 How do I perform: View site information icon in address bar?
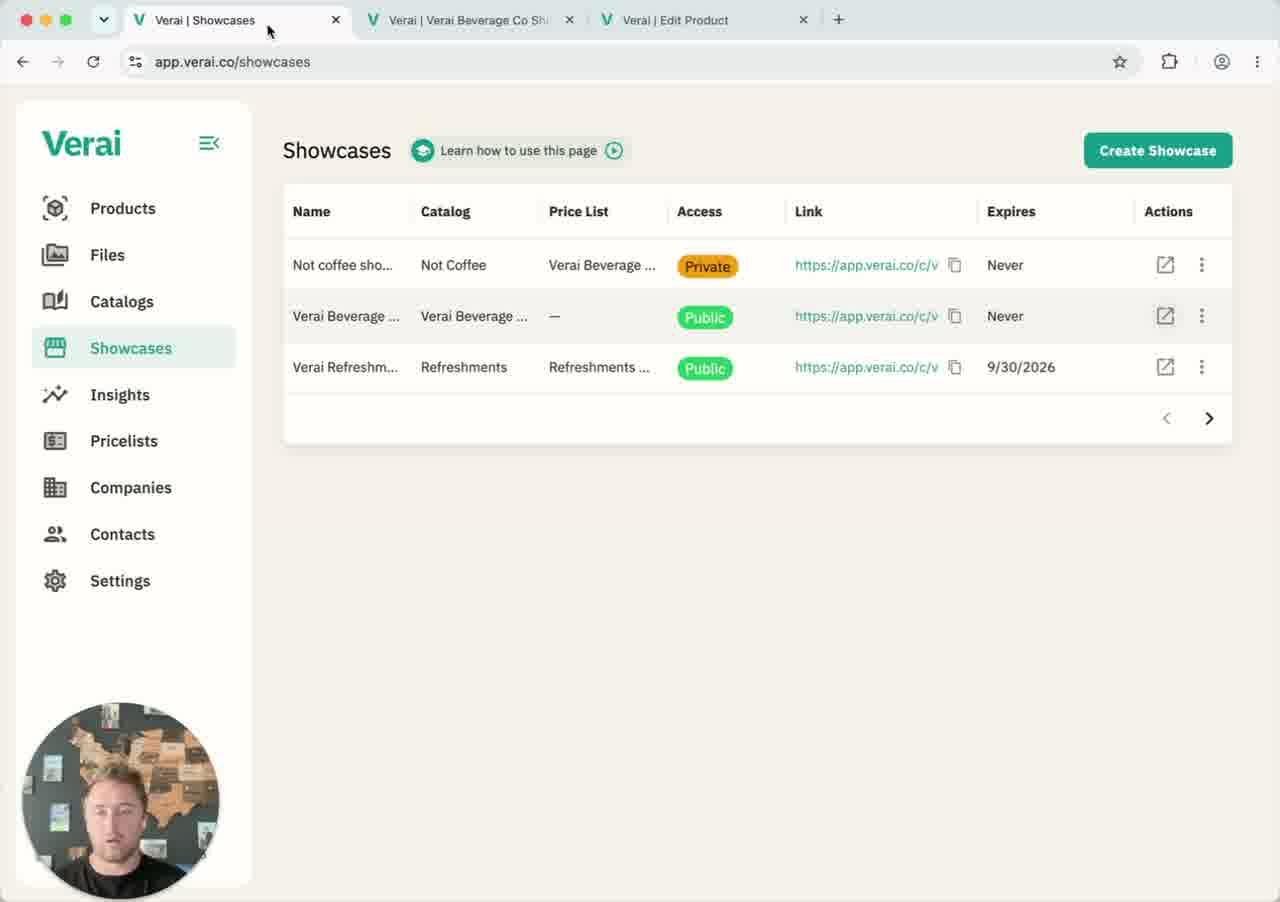pos(135,62)
